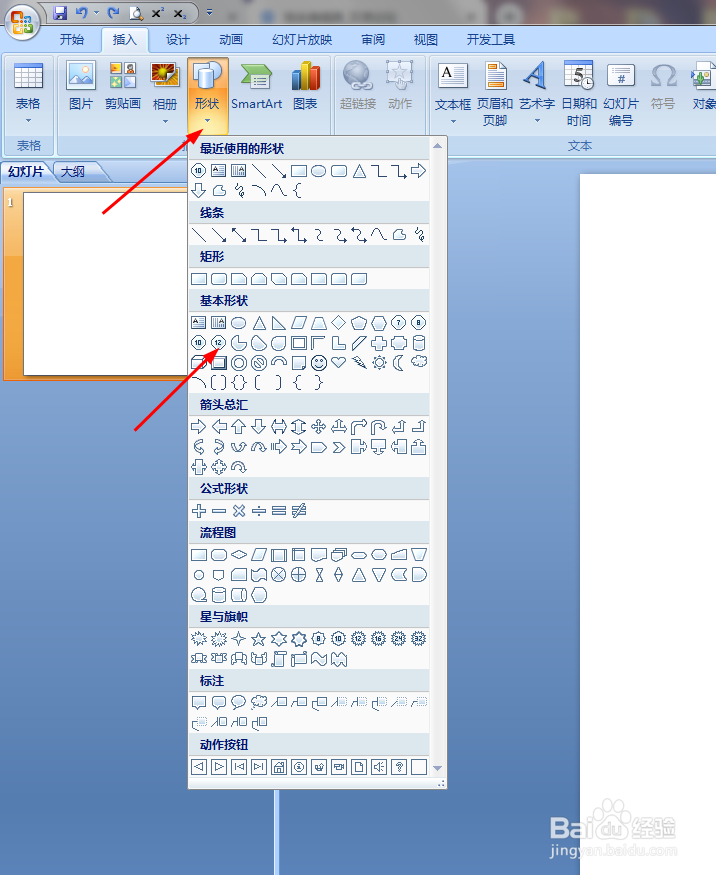The height and width of the screenshot is (875, 716).
Task: Select the division sign in 公式形状
Action: click(258, 510)
